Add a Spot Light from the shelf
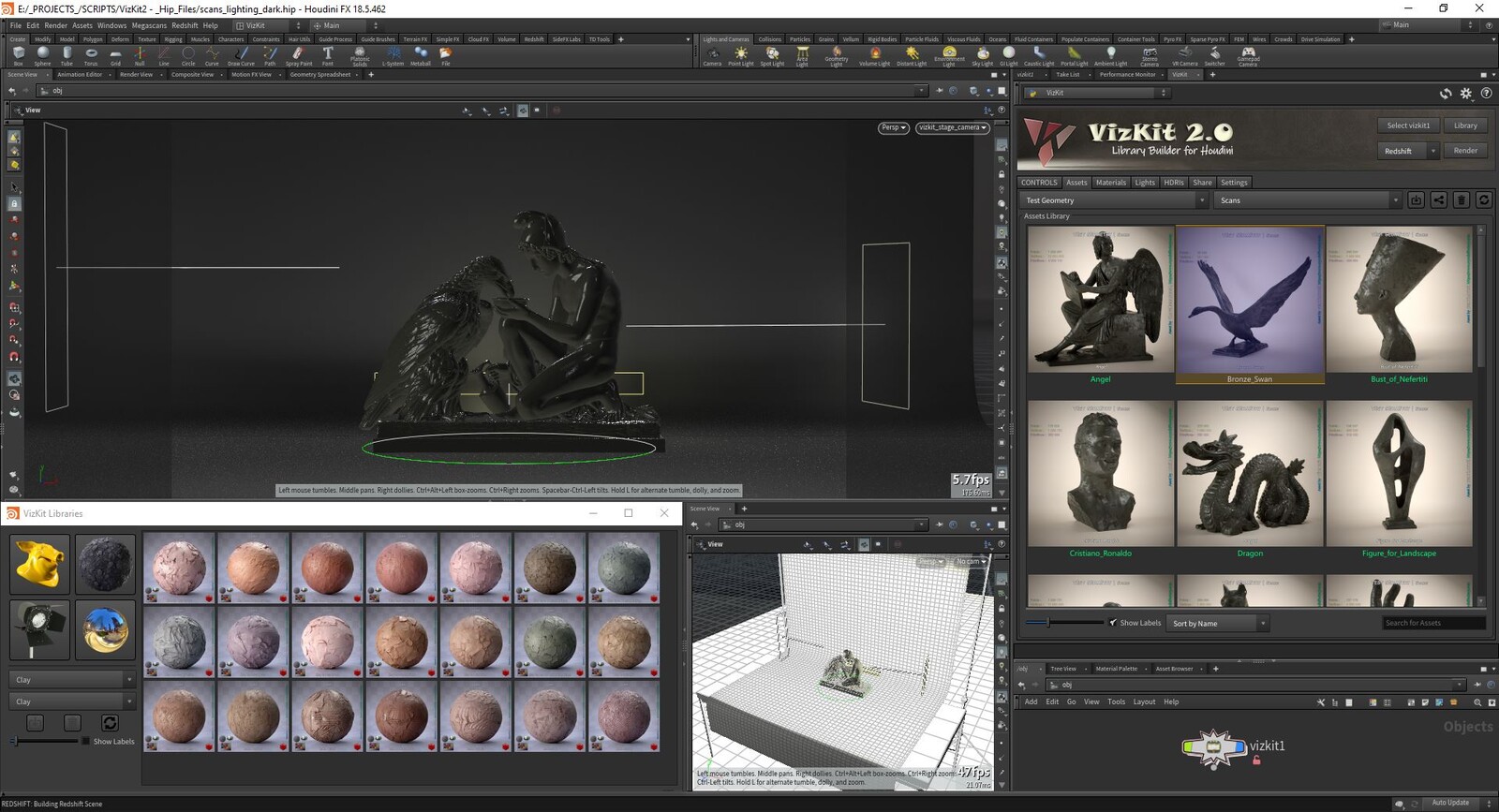1499x812 pixels. [x=772, y=56]
